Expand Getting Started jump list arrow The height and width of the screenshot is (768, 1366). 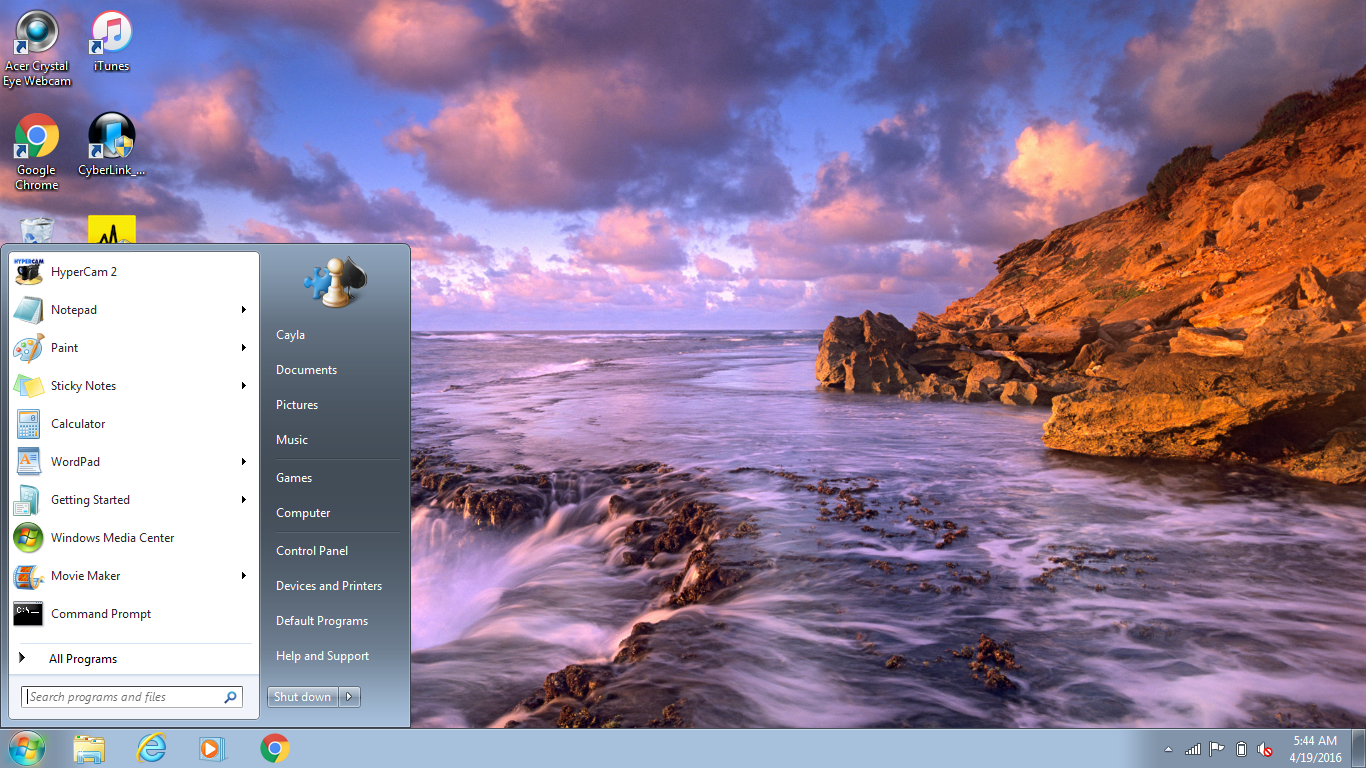243,500
